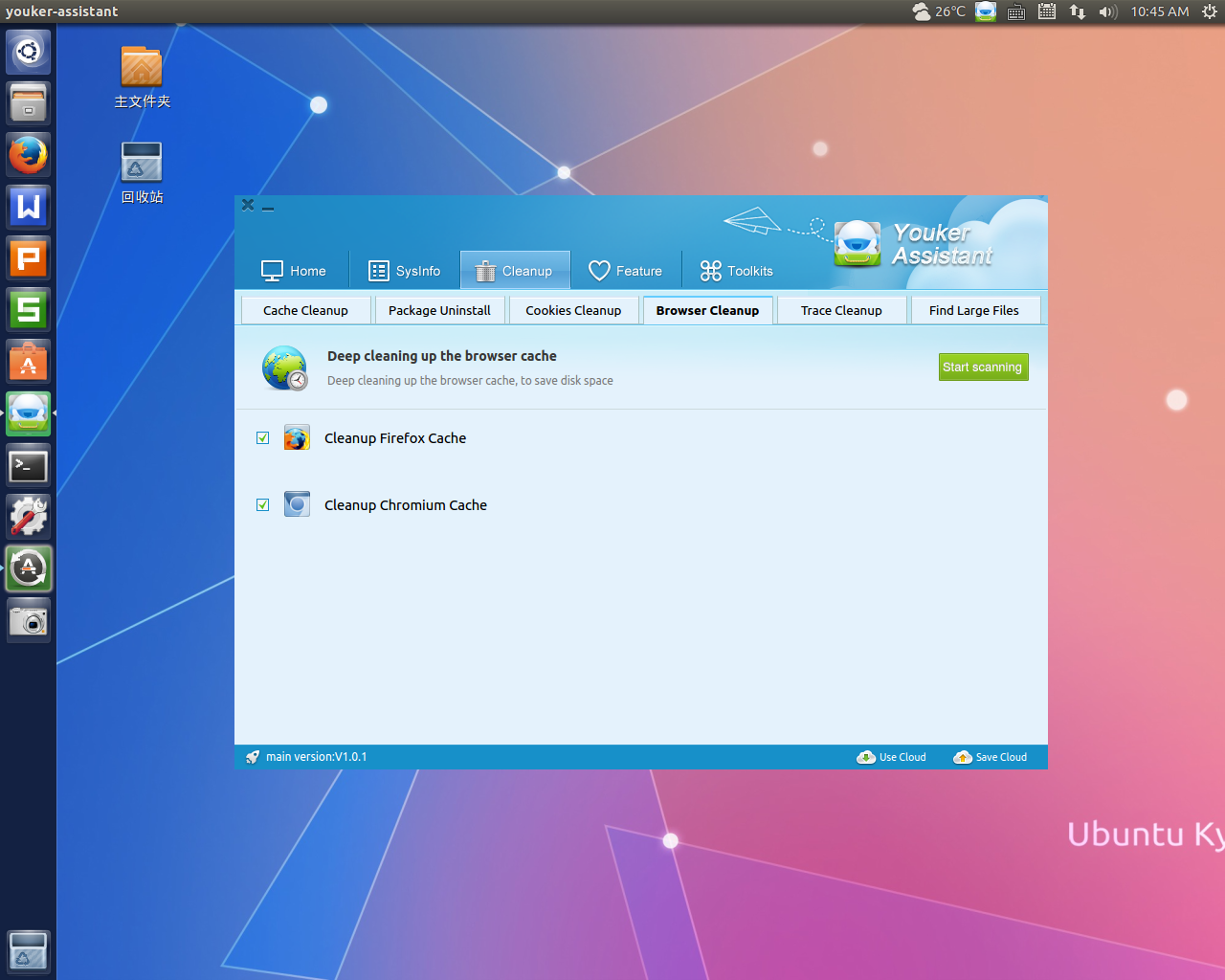
Task: Open the Screenshot camera launcher icon
Action: [x=29, y=621]
